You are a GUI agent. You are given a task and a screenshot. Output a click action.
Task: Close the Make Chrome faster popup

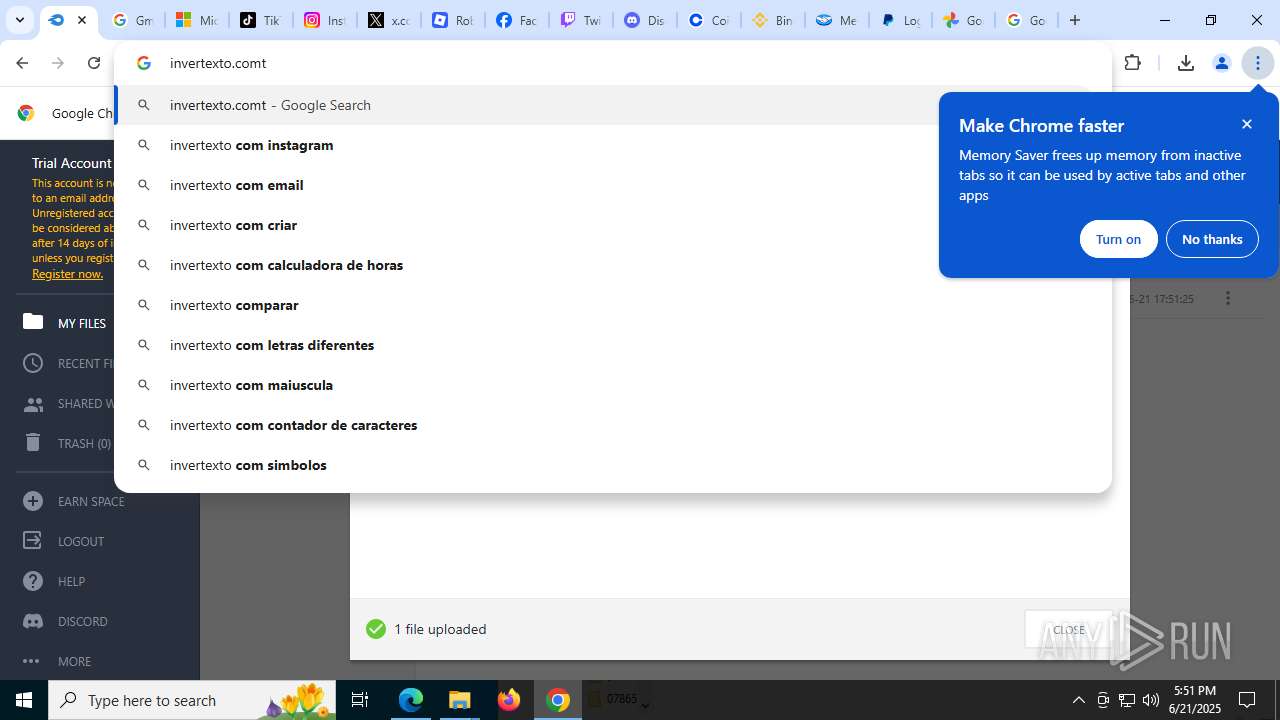point(1247,124)
